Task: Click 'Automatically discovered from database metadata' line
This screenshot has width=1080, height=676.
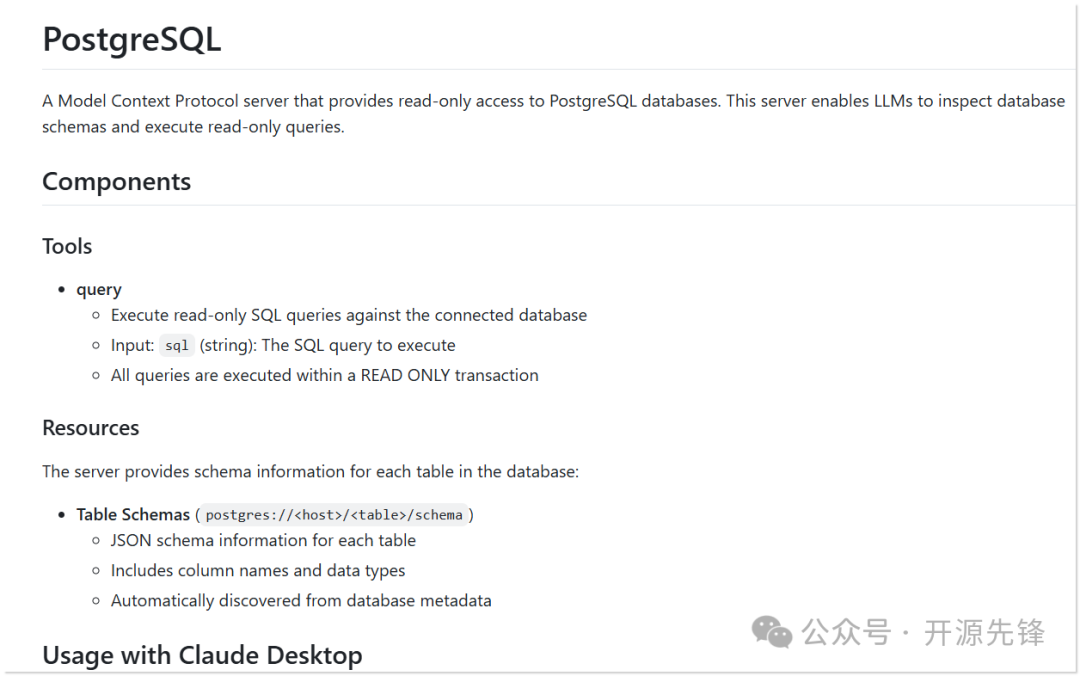Action: [301, 601]
